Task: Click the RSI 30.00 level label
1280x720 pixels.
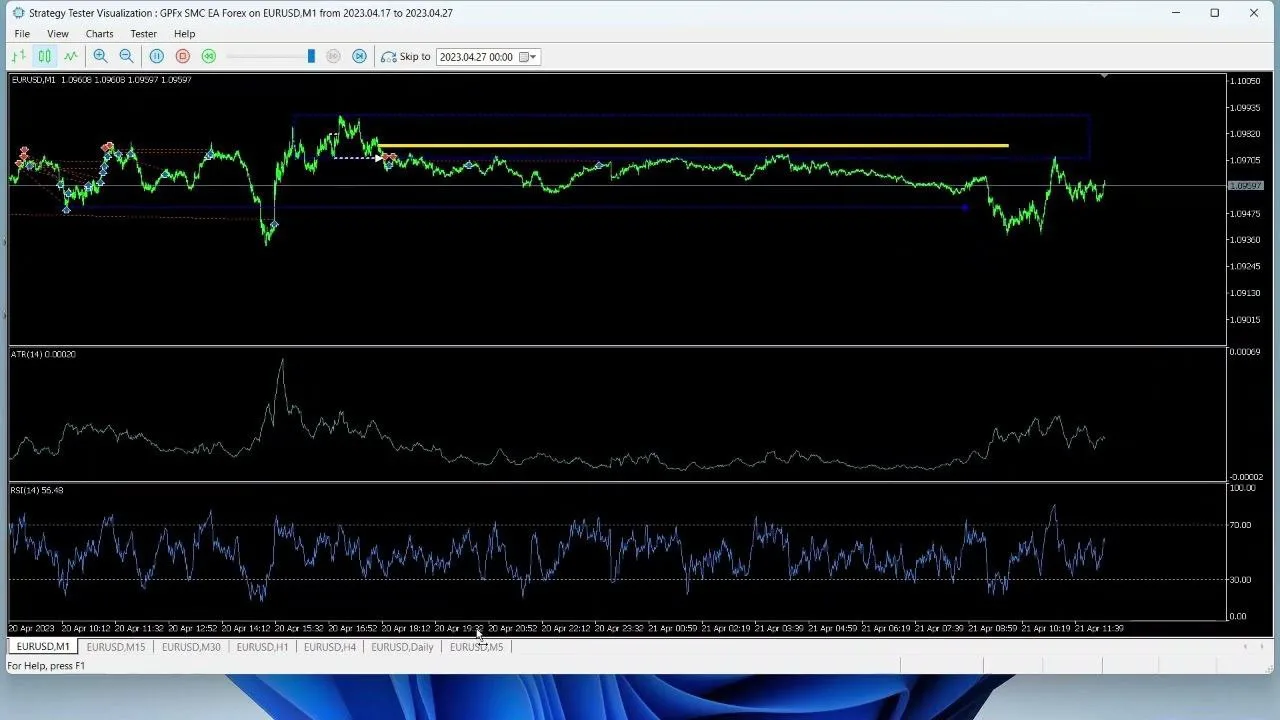Action: click(1240, 580)
